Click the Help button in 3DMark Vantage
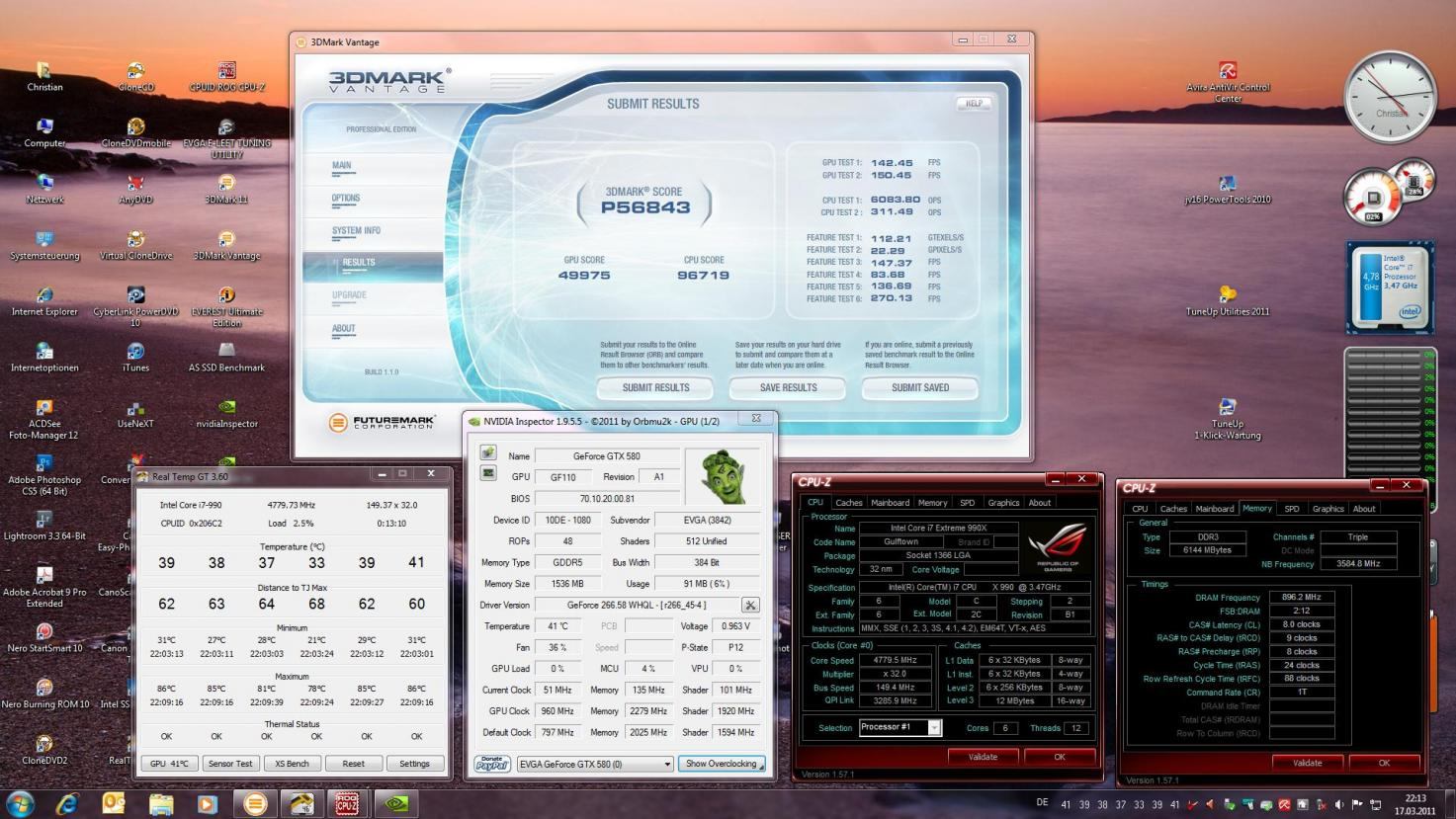The height and width of the screenshot is (819, 1456). 974,103
